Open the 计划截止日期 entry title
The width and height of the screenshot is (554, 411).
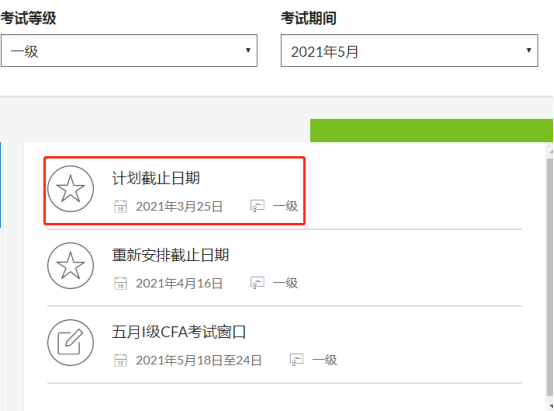(x=156, y=178)
